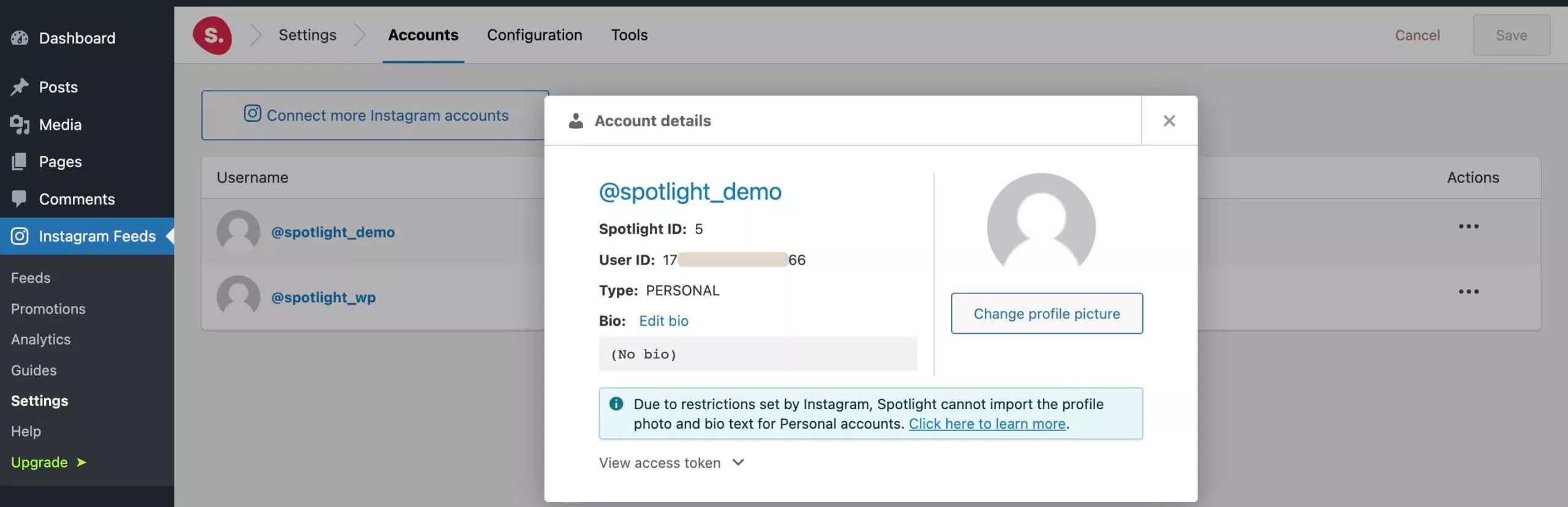Viewport: 1568px width, 507px height.
Task: Go to Feeds submenu
Action: click(31, 278)
